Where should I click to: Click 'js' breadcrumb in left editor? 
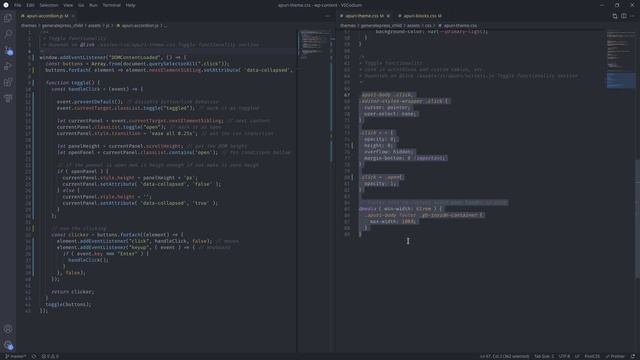[108, 25]
